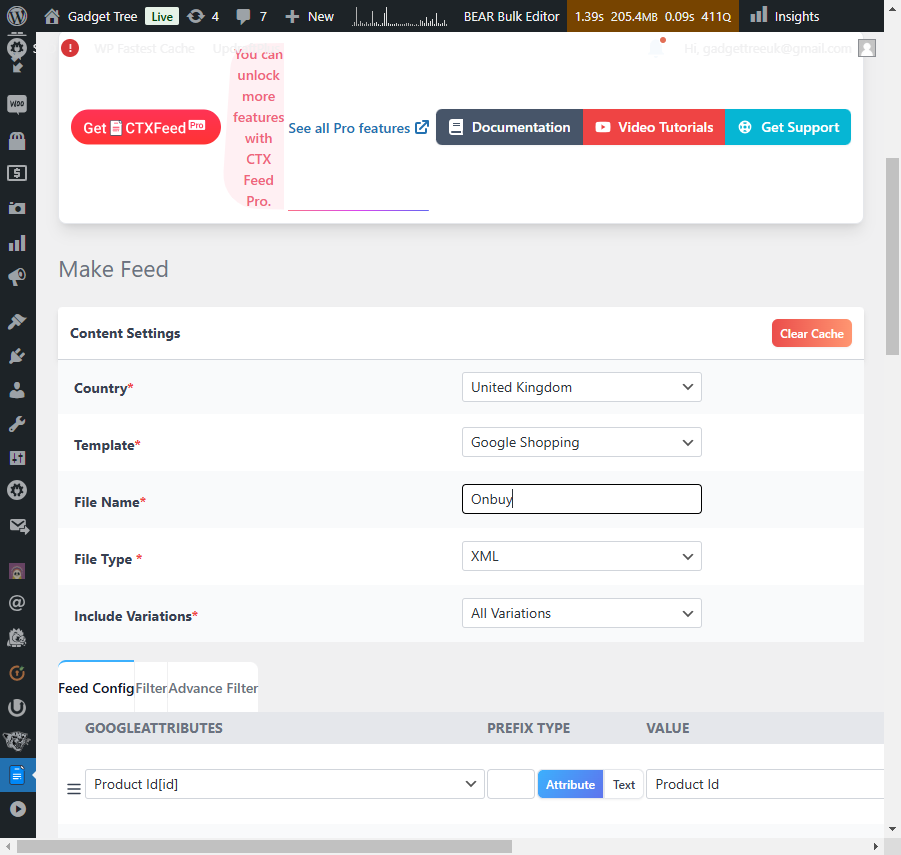Screen dimensions: 901x855
Task: Open Payments dollar sidebar icon
Action: pyautogui.click(x=17, y=173)
